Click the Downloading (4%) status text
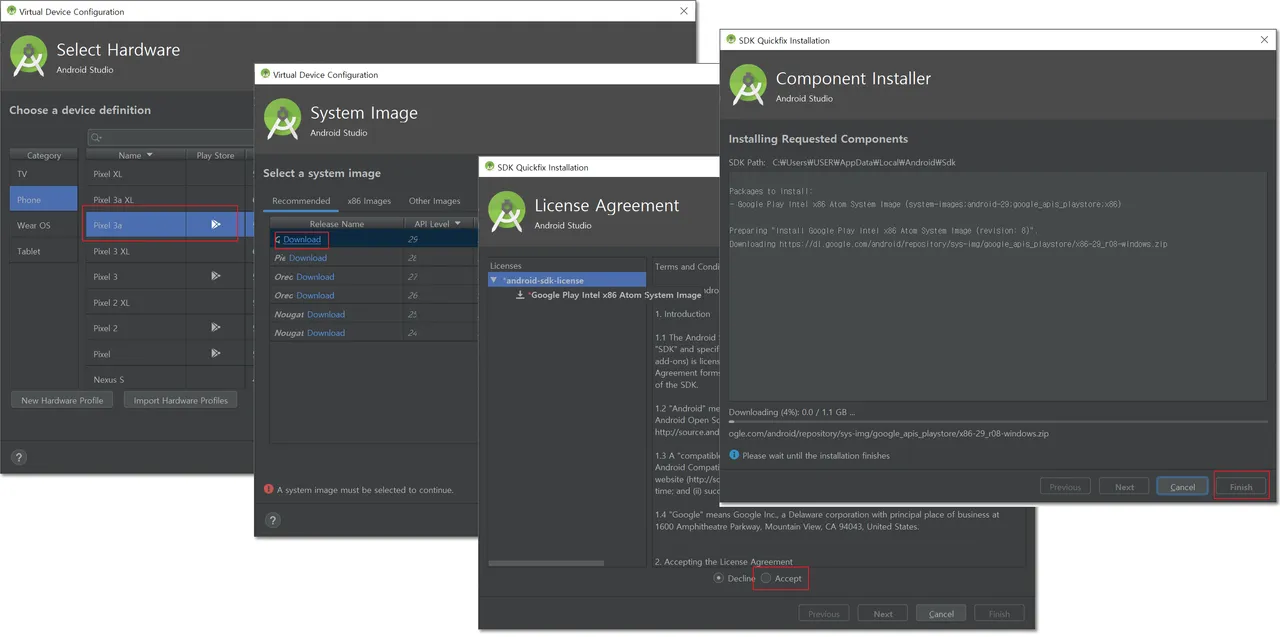The height and width of the screenshot is (637, 1280). tap(792, 412)
